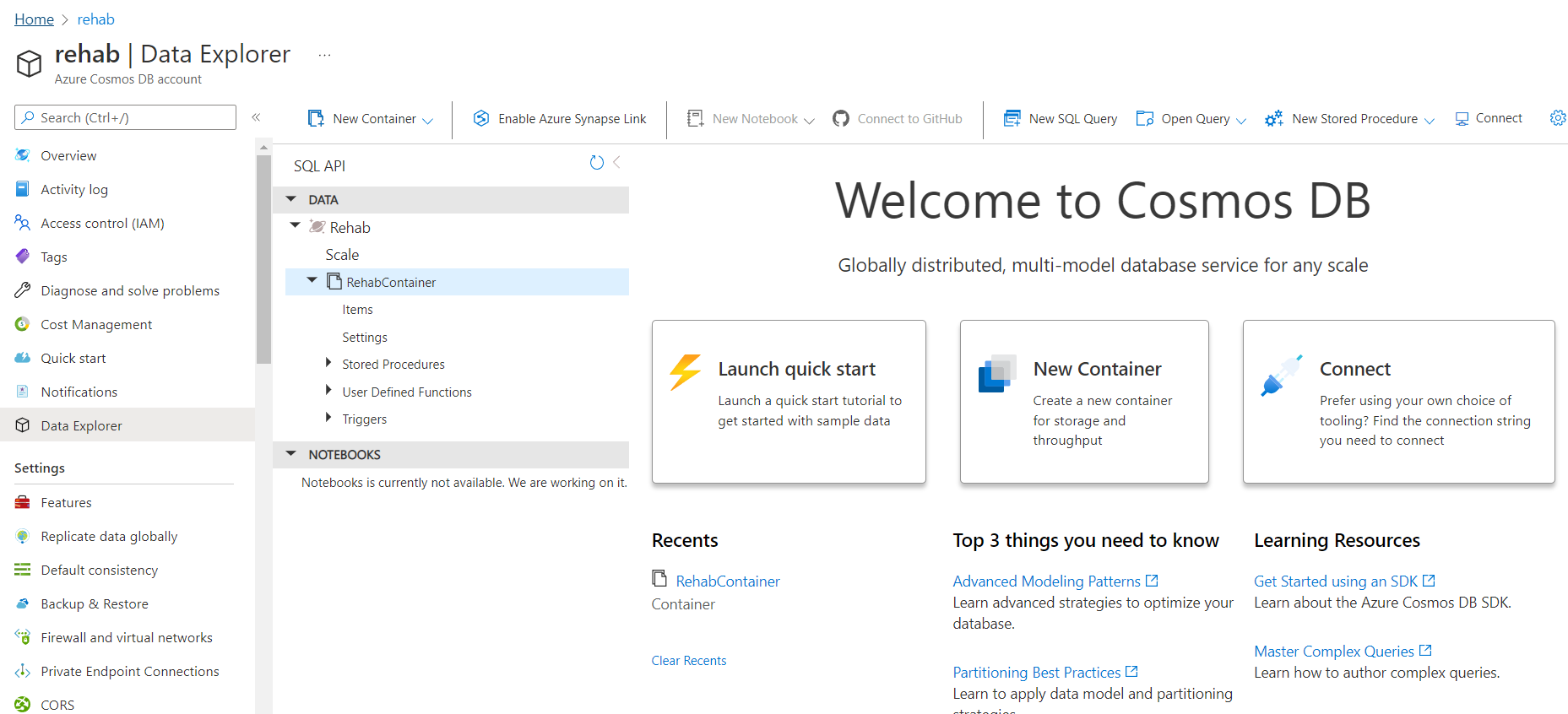Expand Stored Procedures in the tree

328,363
